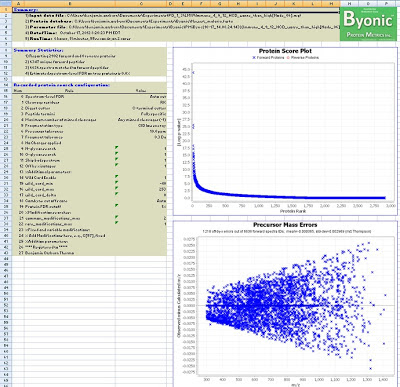The width and height of the screenshot is (400, 387).
Task: Click the 'DateTime' row
Action: (x=73, y=33)
